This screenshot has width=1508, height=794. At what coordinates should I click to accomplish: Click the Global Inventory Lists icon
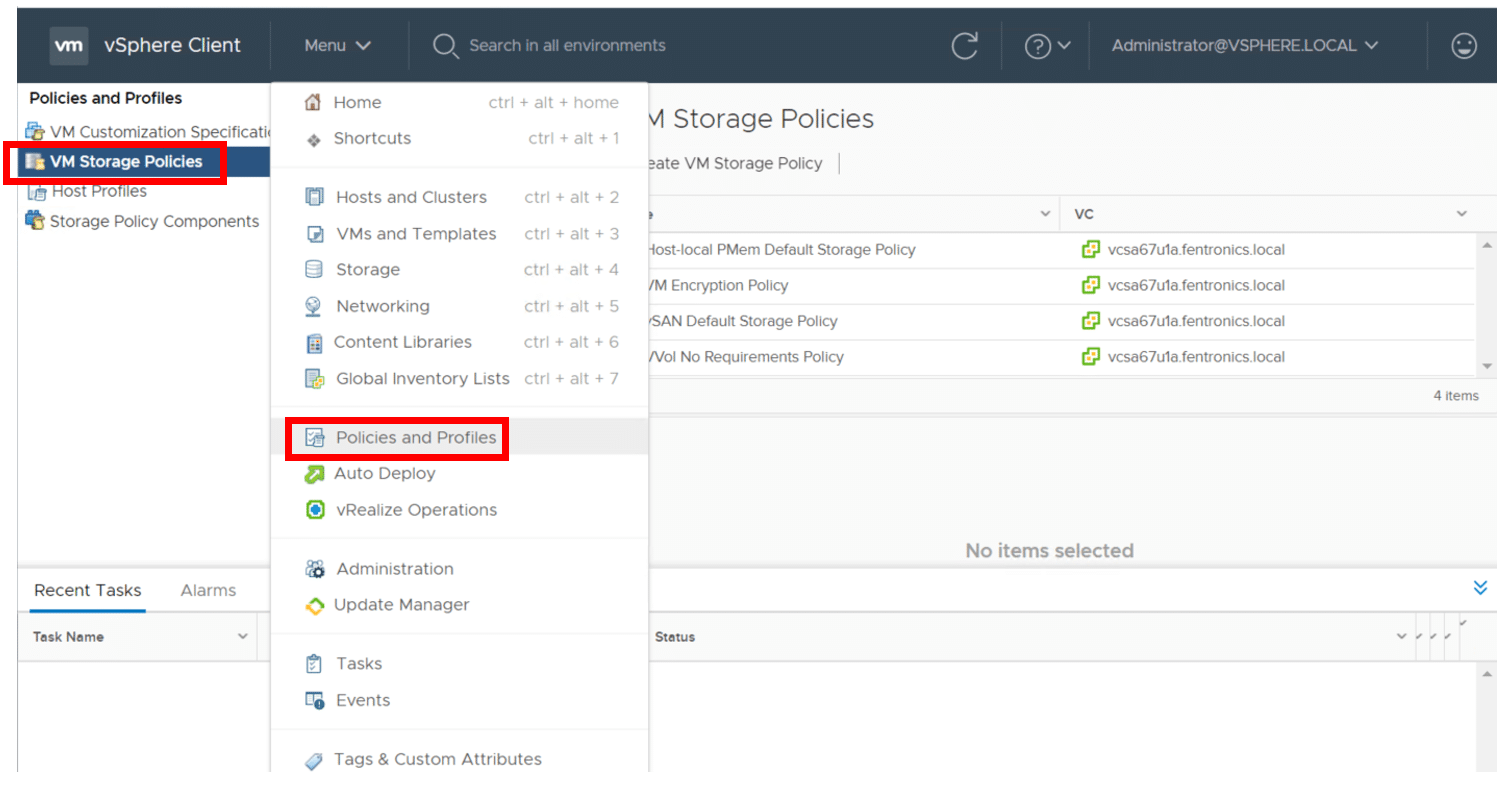pyautogui.click(x=314, y=379)
